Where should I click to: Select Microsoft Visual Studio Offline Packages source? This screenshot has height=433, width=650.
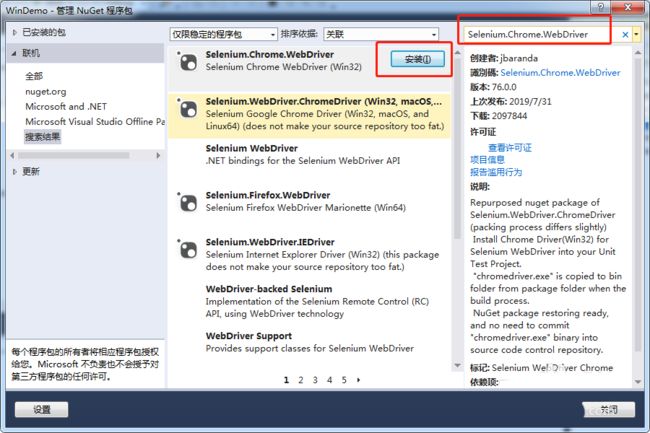(95, 121)
